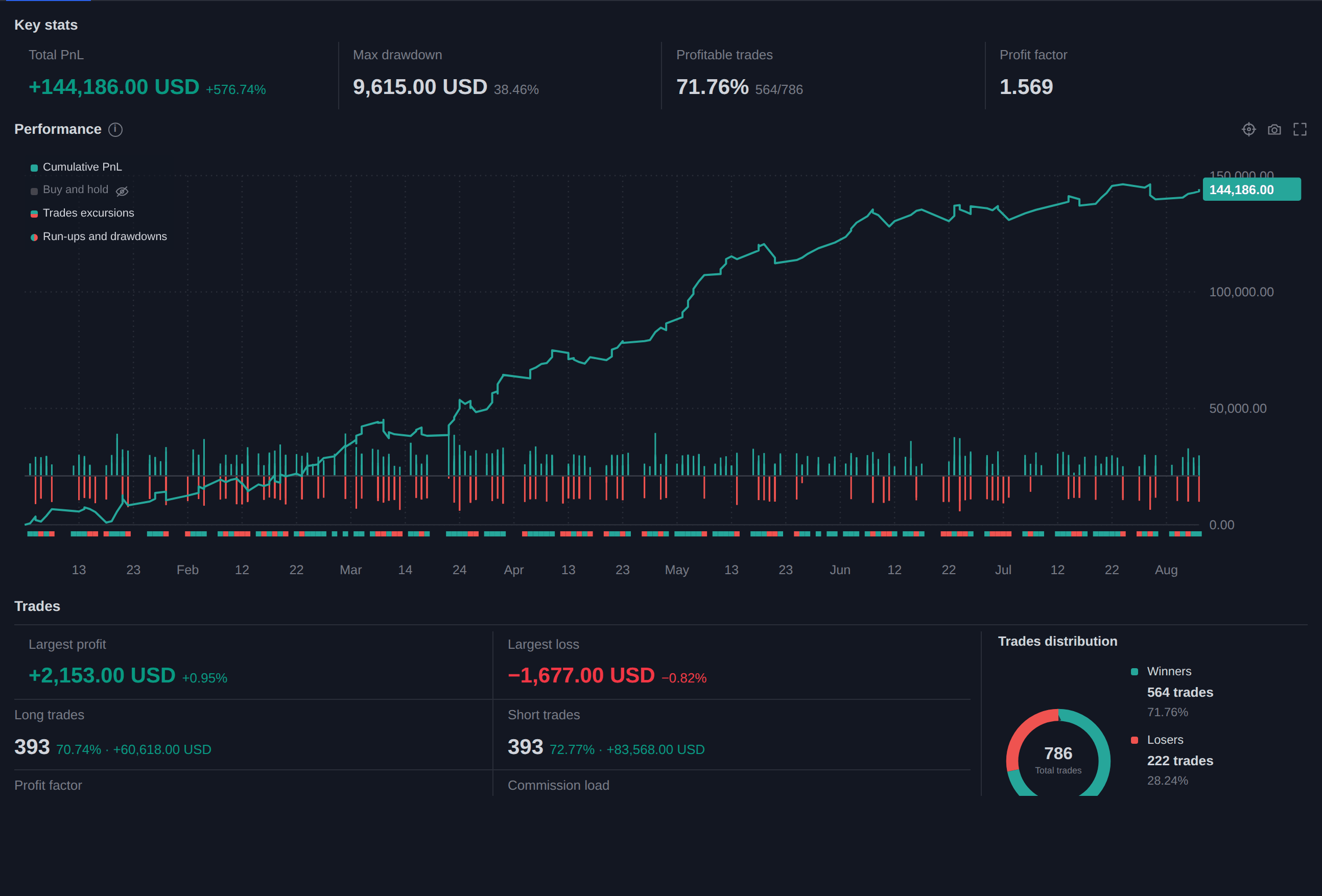Click the Largest loss amount
The height and width of the screenshot is (896, 1322).
coord(581,675)
